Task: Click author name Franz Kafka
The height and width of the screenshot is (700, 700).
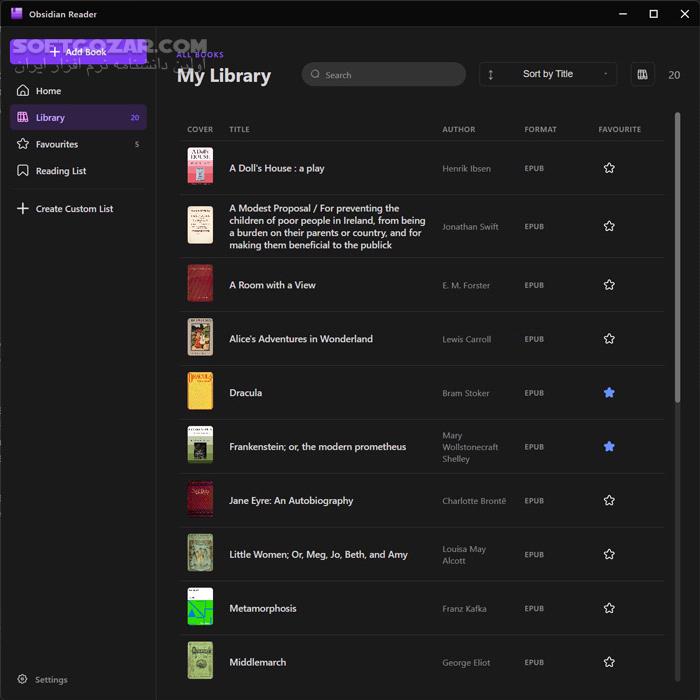Action: [x=464, y=608]
